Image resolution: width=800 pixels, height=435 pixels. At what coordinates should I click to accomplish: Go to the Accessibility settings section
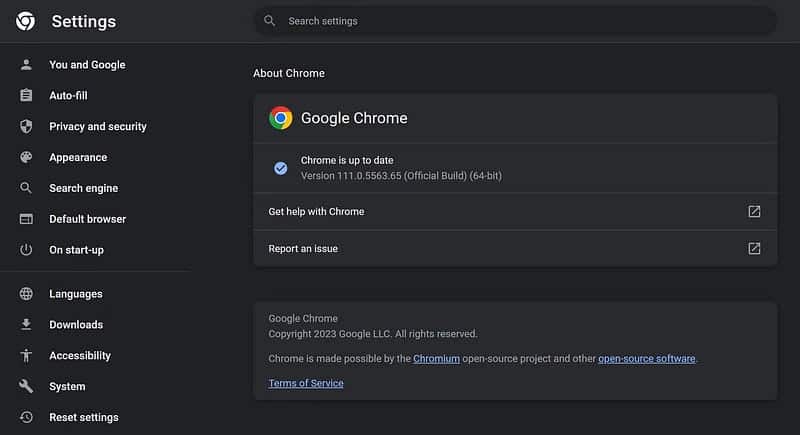[x=80, y=356]
